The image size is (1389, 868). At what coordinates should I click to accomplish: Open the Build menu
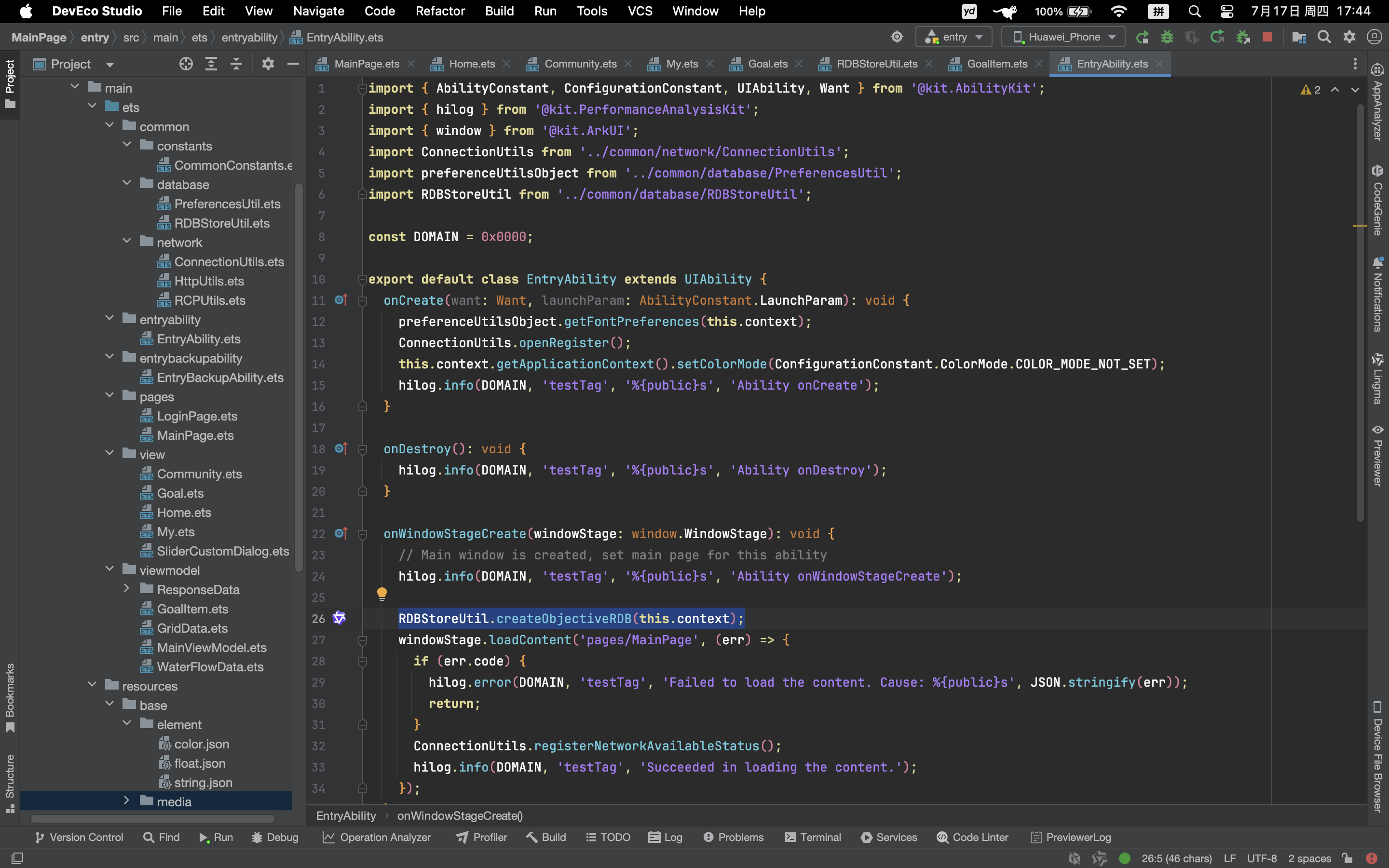pos(499,12)
